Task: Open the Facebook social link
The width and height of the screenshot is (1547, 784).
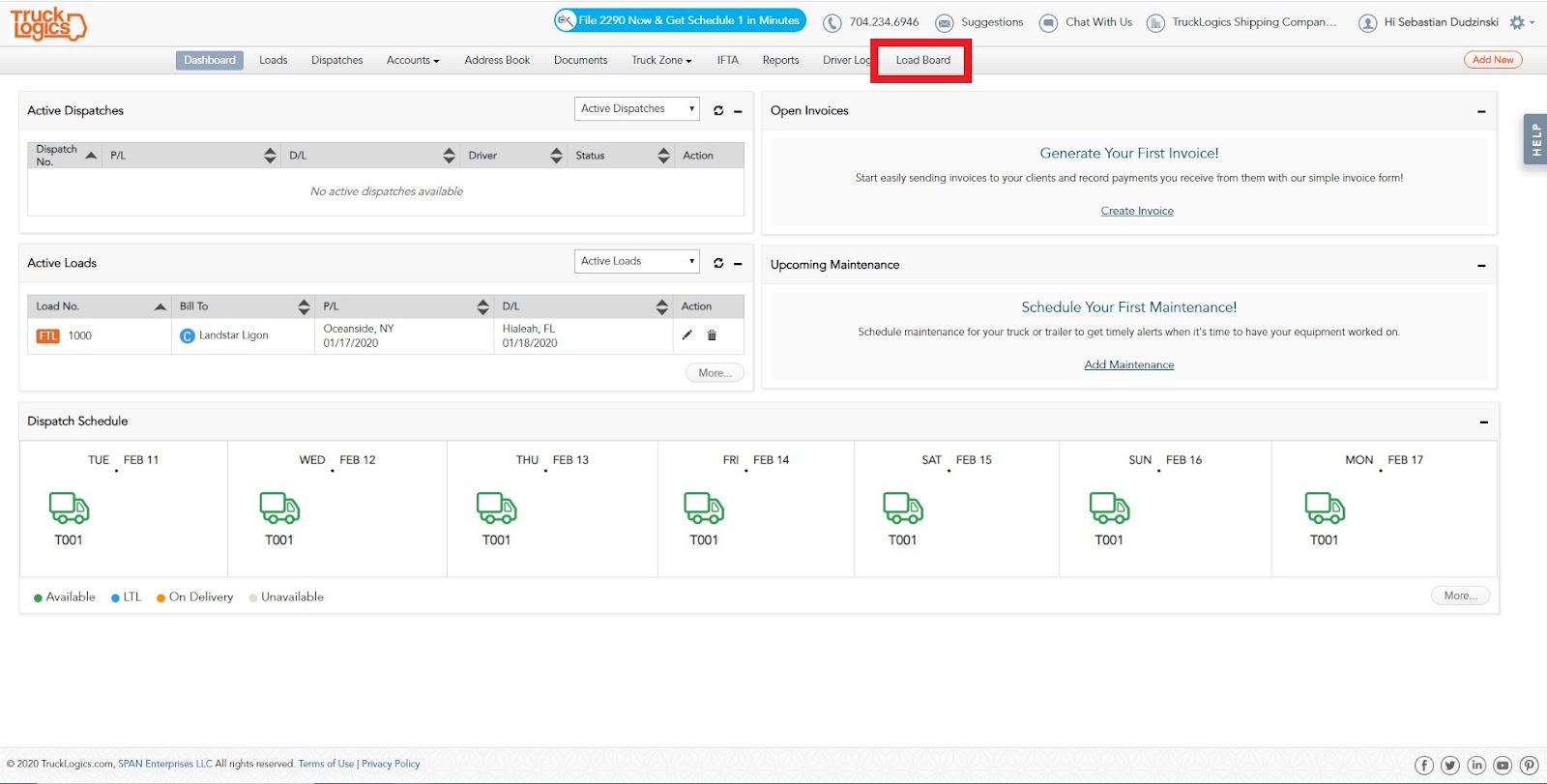Action: (1424, 766)
